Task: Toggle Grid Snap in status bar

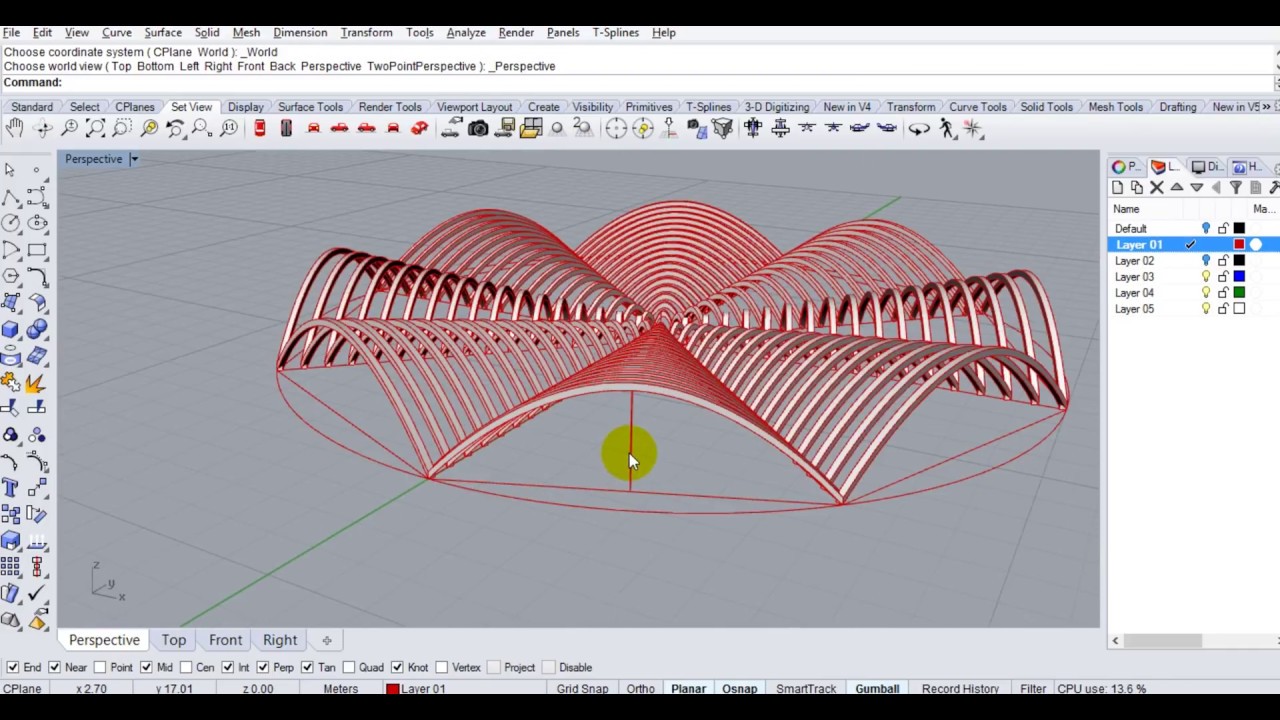Action: [x=582, y=689]
